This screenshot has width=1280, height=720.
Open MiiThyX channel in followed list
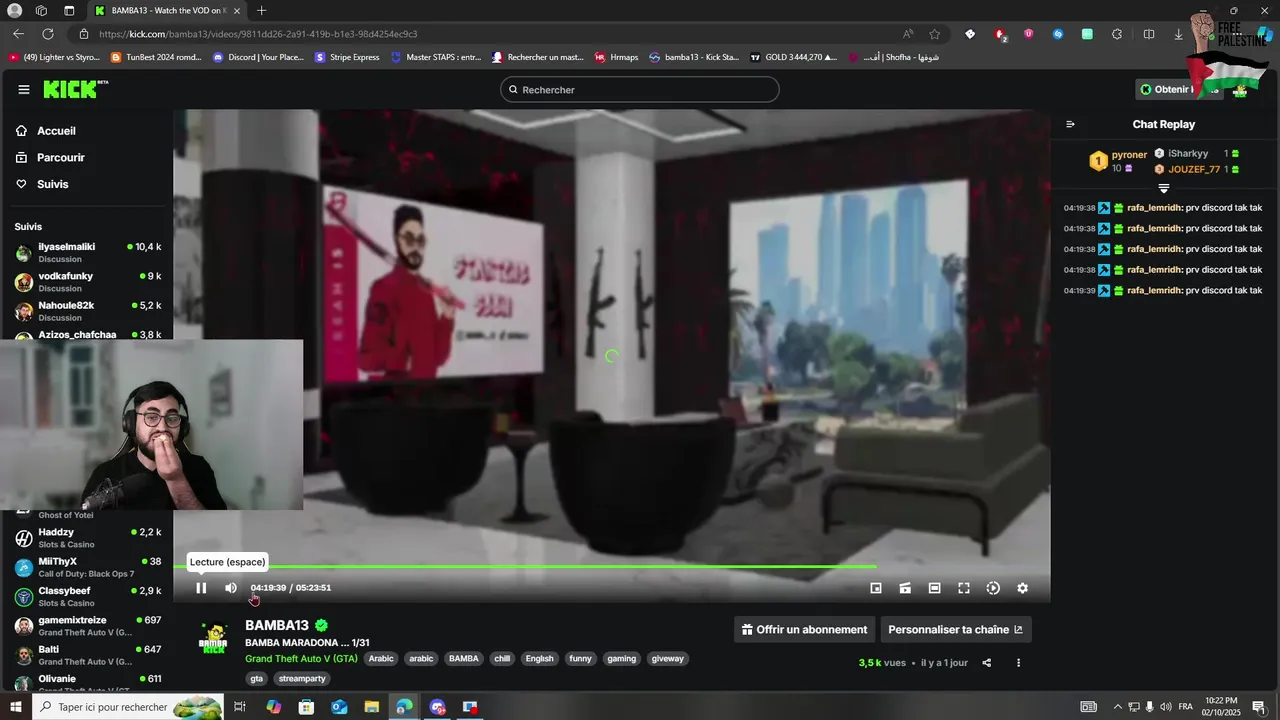[x=87, y=567]
